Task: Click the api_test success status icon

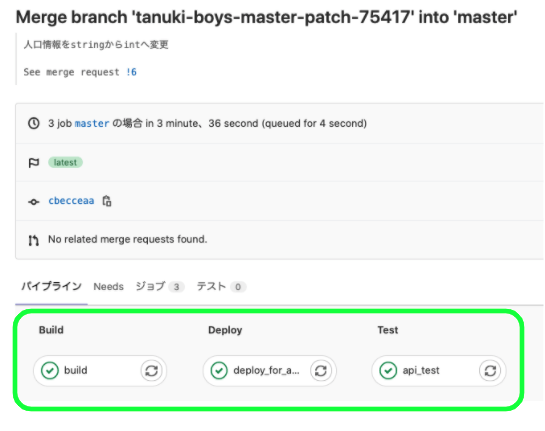Action: [x=388, y=371]
